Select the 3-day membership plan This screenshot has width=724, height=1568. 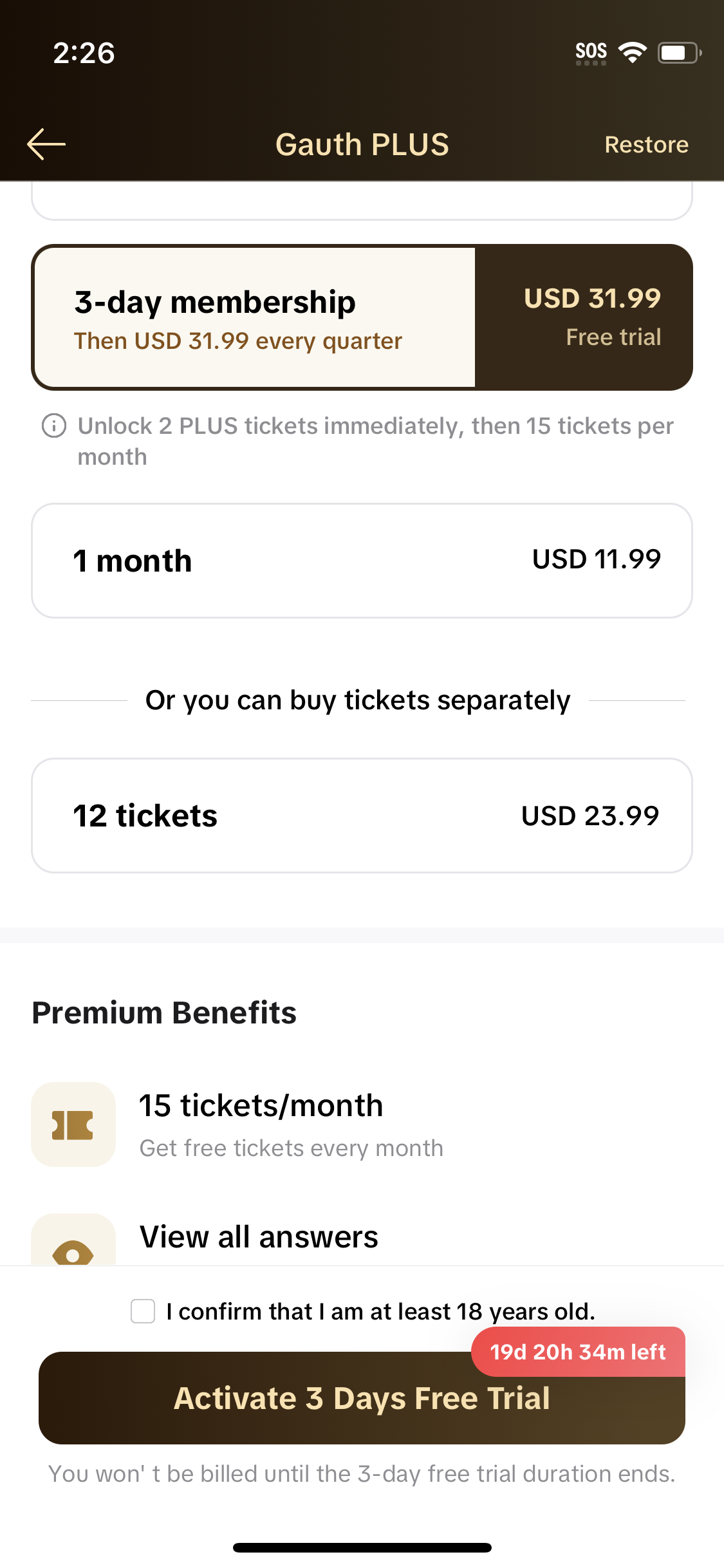(x=255, y=318)
